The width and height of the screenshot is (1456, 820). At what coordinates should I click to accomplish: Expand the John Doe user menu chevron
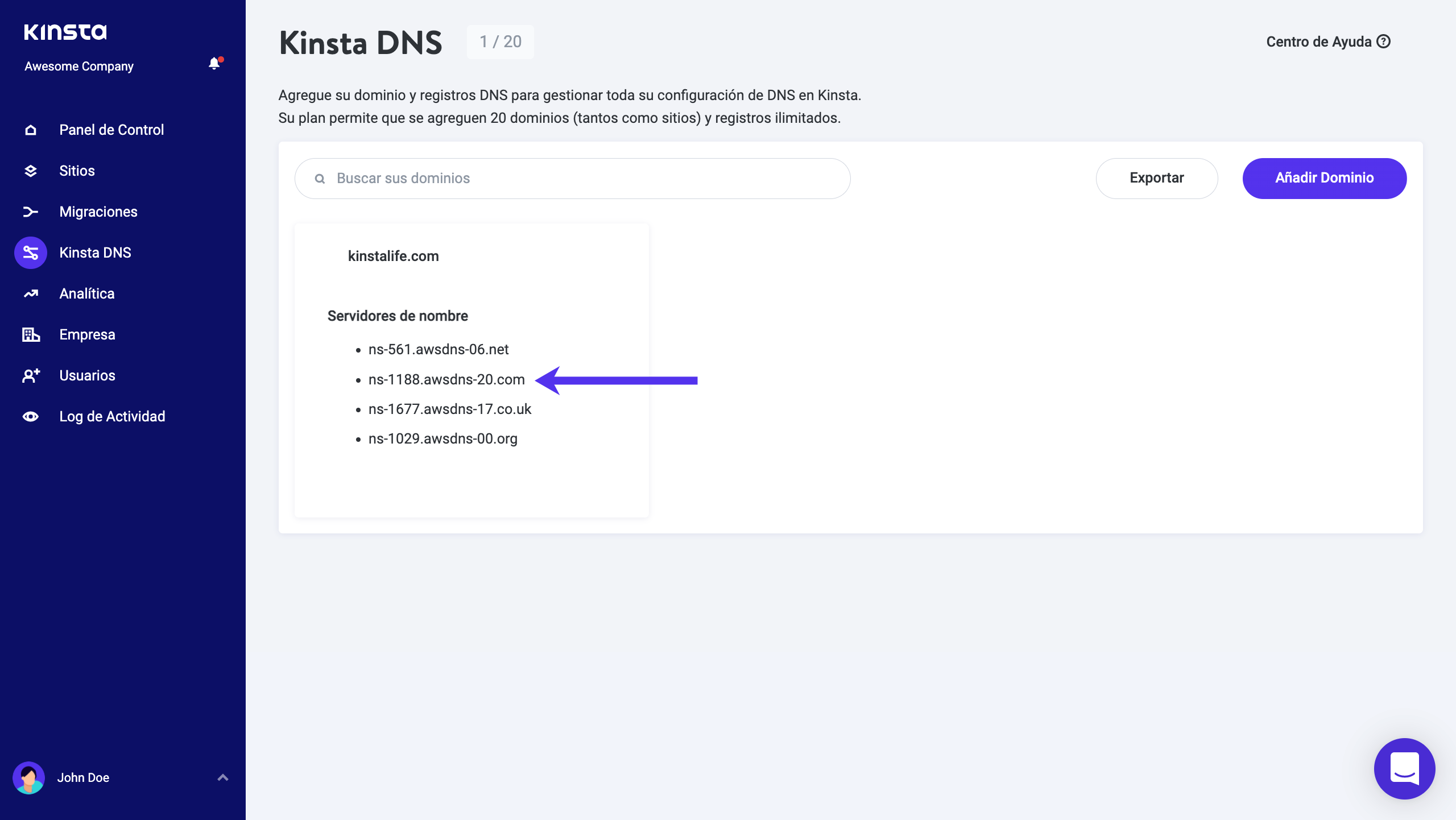coord(223,777)
